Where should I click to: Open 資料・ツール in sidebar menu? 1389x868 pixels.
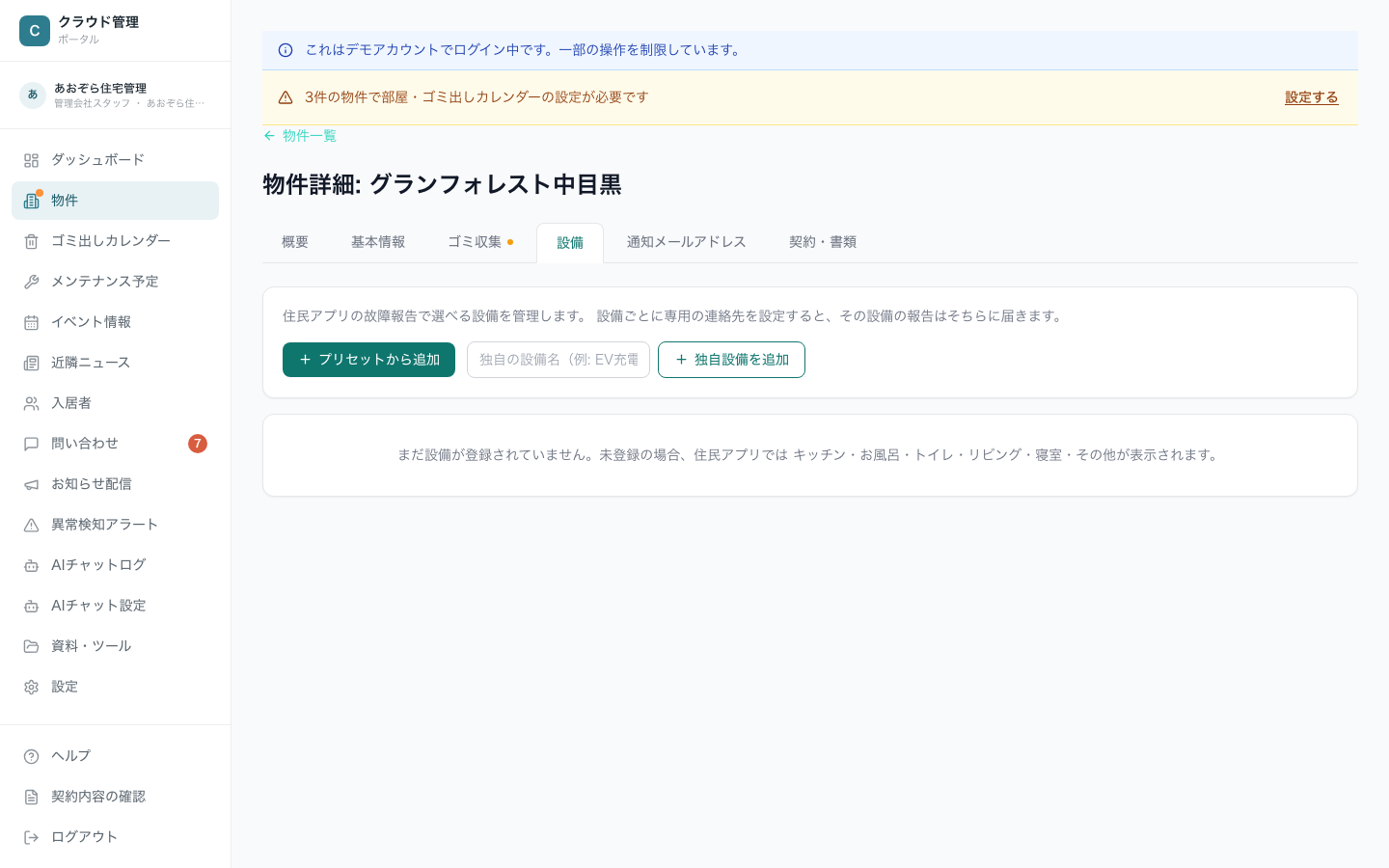(115, 646)
